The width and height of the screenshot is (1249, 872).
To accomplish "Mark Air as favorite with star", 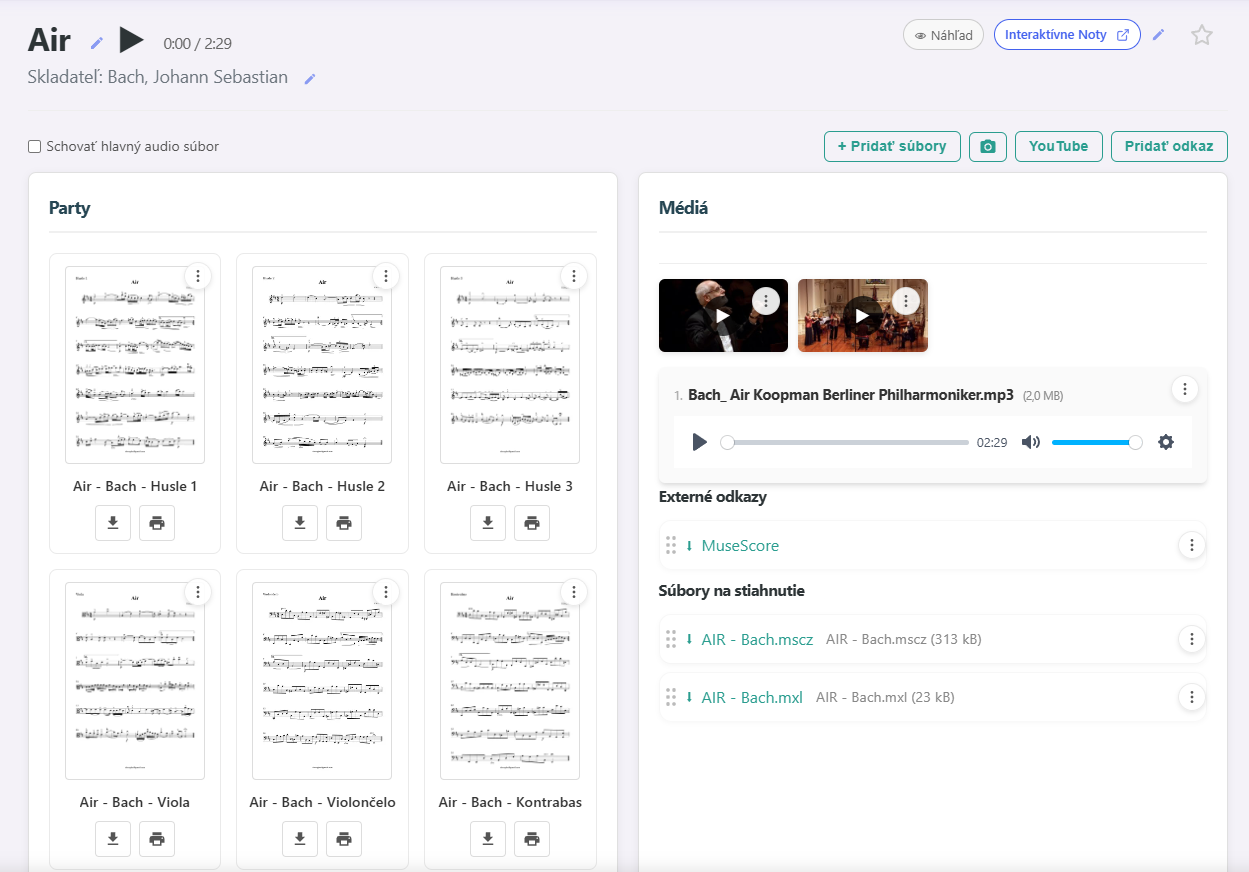I will click(1202, 35).
